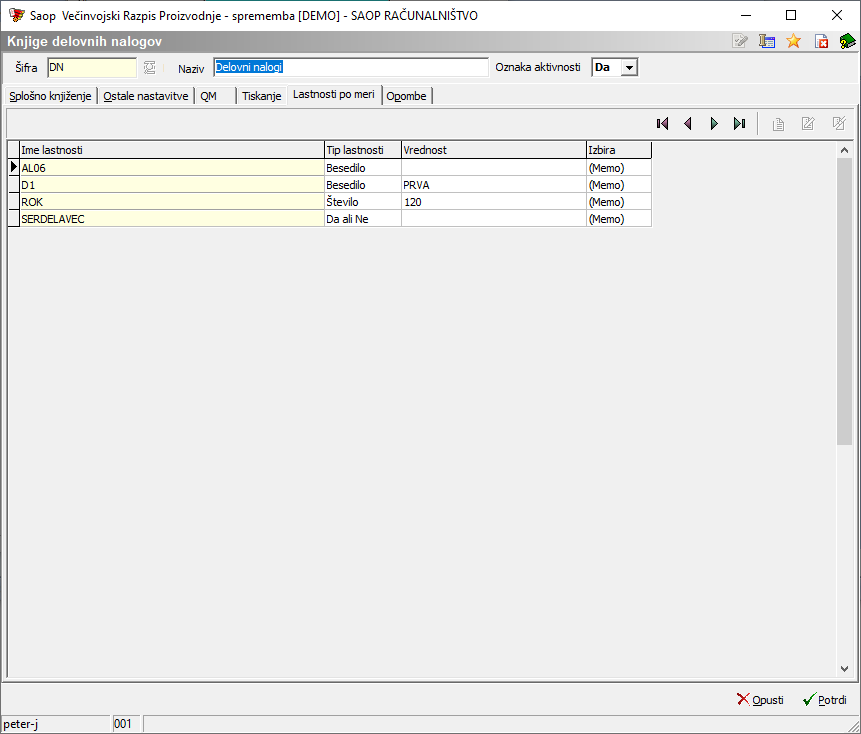Click the document with red X icon
The width and height of the screenshot is (861, 734).
821,41
